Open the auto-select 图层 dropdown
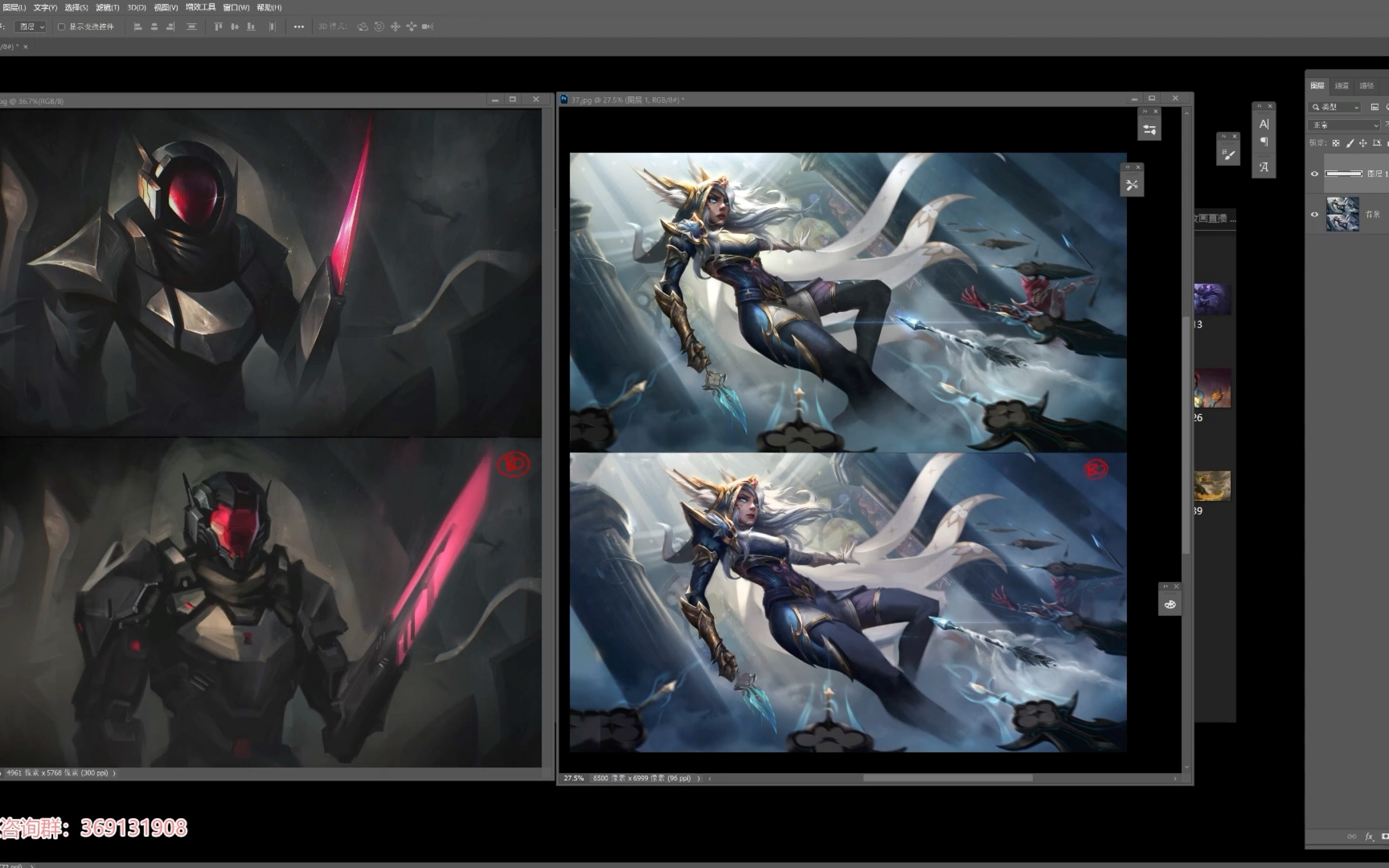The height and width of the screenshot is (868, 1389). click(x=31, y=27)
